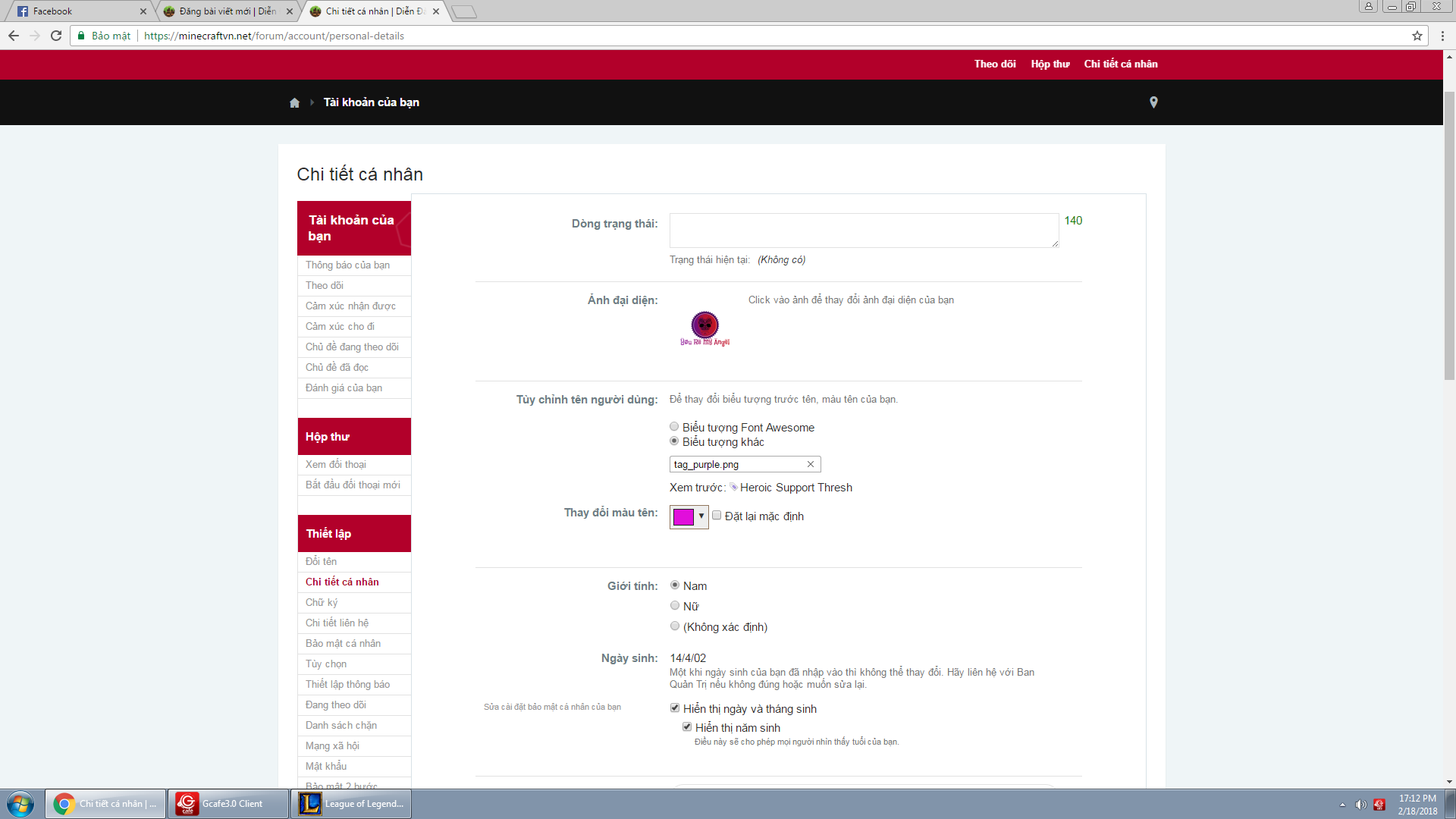1456x819 pixels.
Task: Open name color picker dropdown arrow
Action: [701, 516]
